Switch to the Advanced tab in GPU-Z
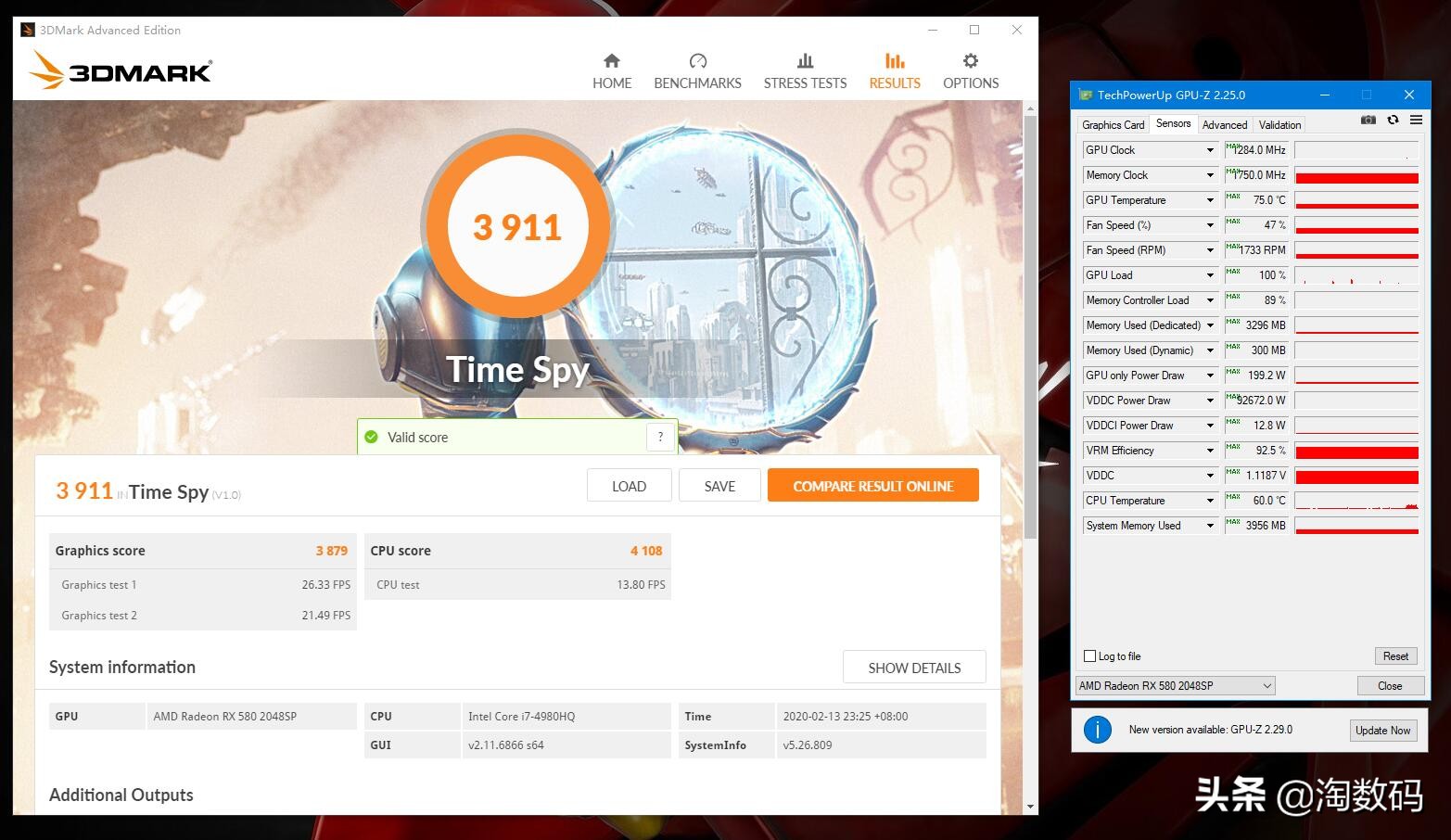This screenshot has height=840, width=1451. tap(1224, 124)
